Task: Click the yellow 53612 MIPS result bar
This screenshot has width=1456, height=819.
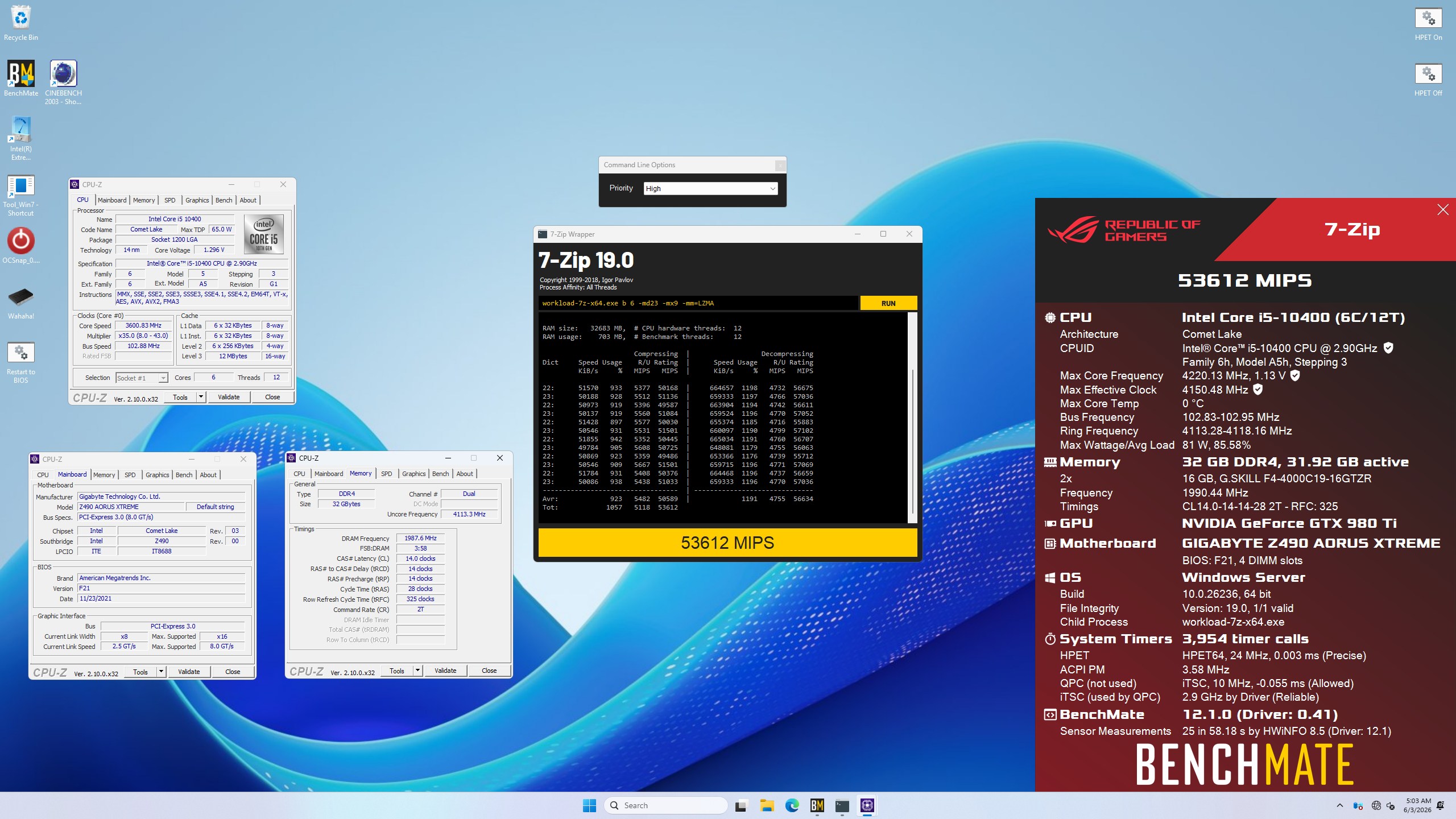Action: pos(727,543)
